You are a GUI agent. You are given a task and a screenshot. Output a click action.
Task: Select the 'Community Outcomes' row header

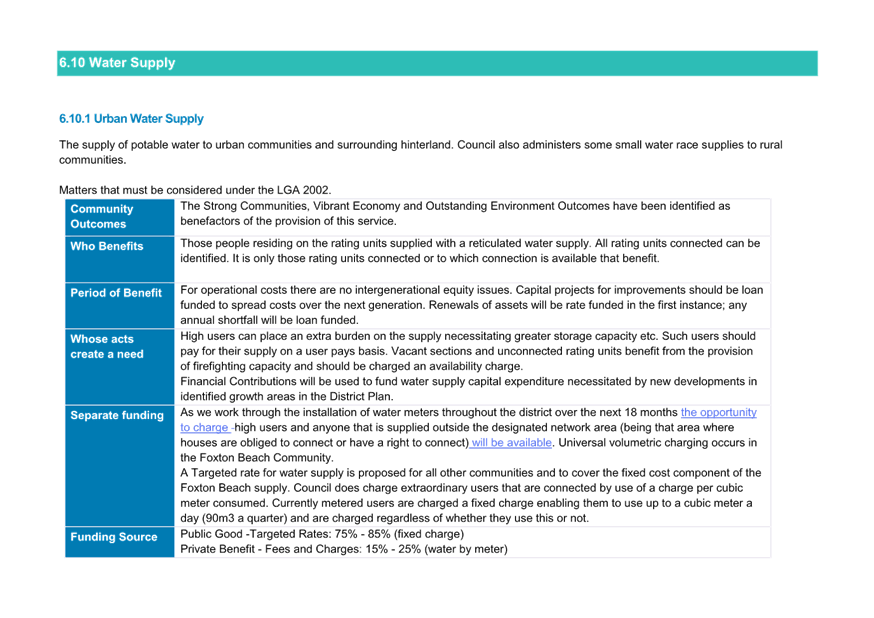click(119, 217)
